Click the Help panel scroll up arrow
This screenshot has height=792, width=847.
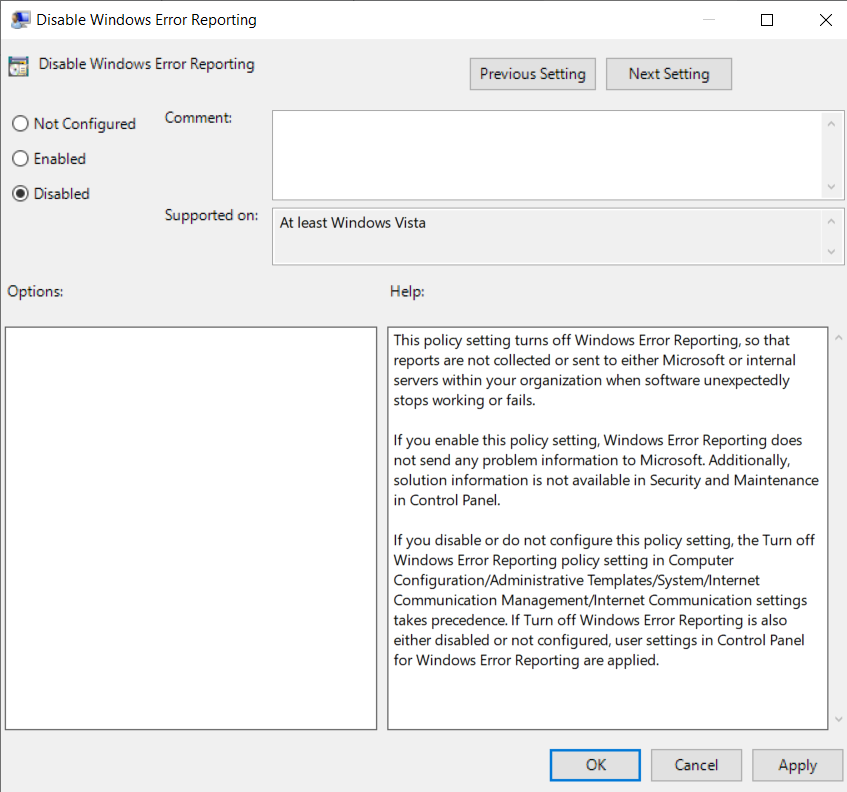click(837, 340)
